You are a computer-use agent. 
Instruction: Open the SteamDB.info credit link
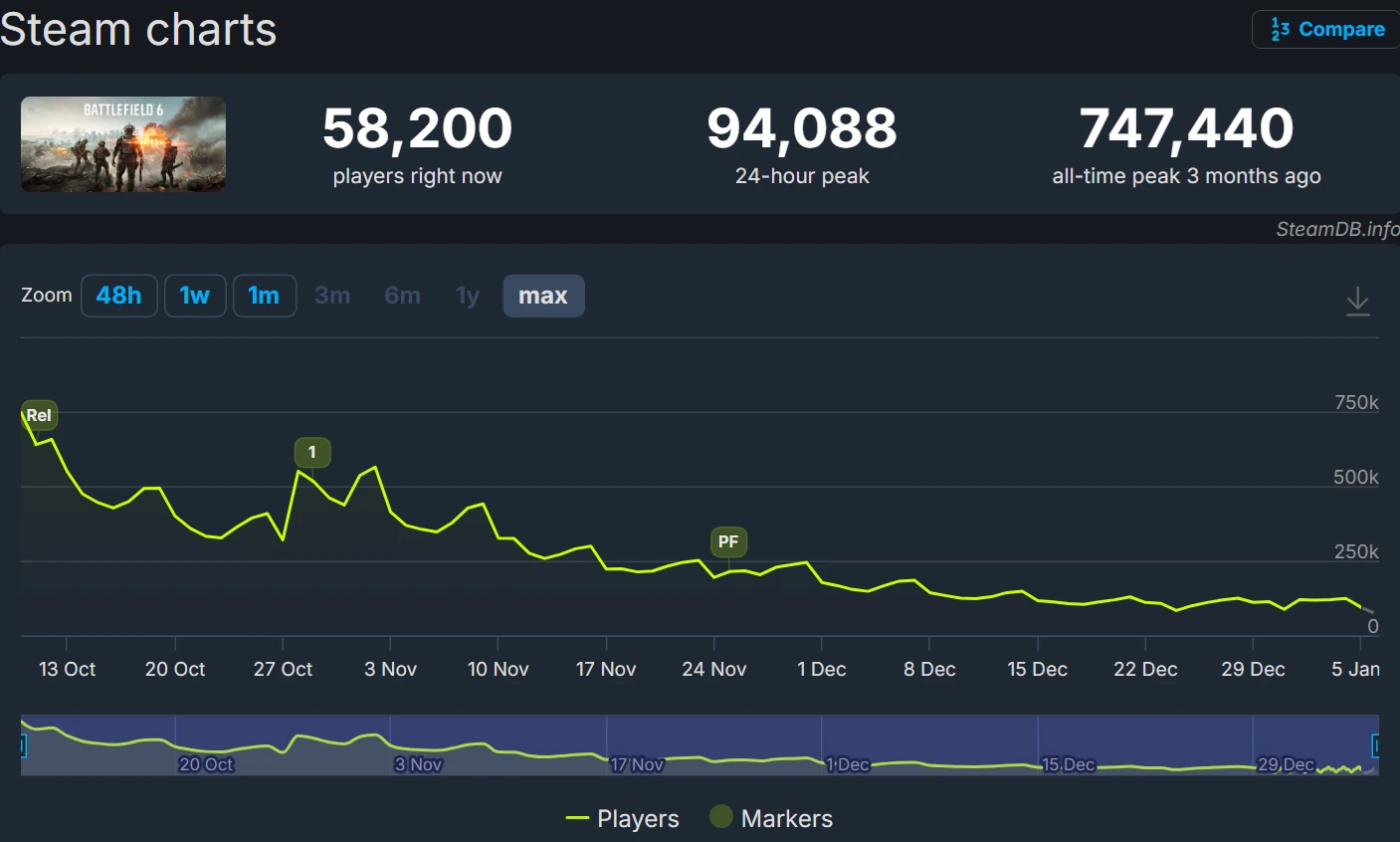point(1336,229)
